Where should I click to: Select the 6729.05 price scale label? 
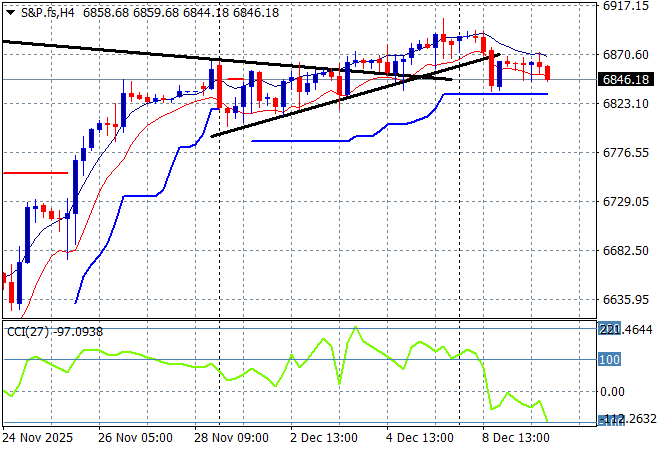(x=625, y=202)
